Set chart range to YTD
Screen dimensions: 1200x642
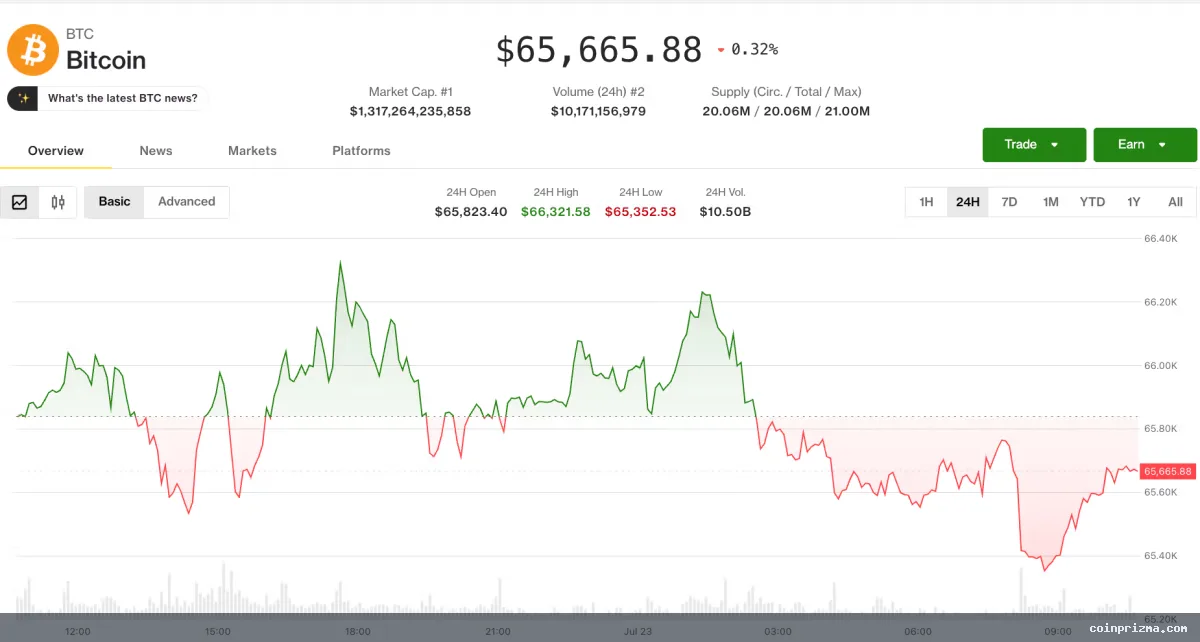coord(1092,202)
